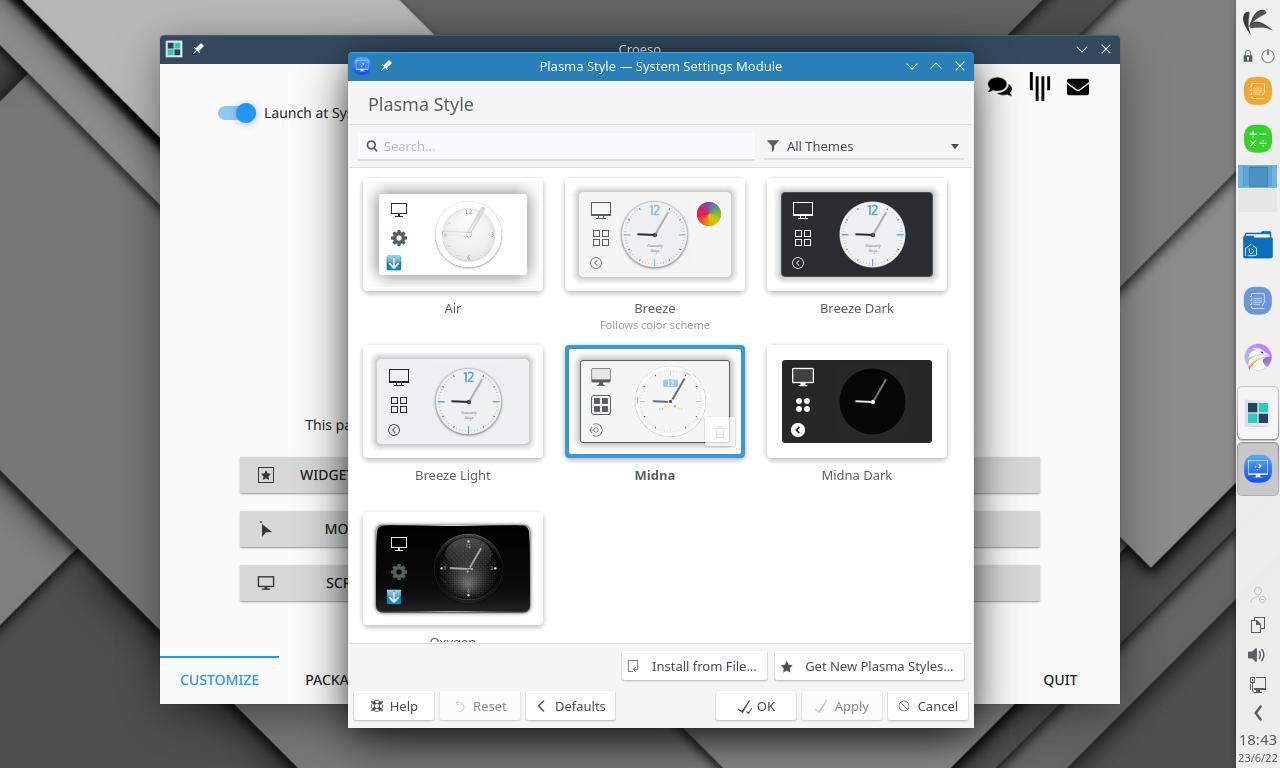Viewport: 1280px width, 768px height.
Task: Open the KaOS application launcher
Action: coord(1258,20)
